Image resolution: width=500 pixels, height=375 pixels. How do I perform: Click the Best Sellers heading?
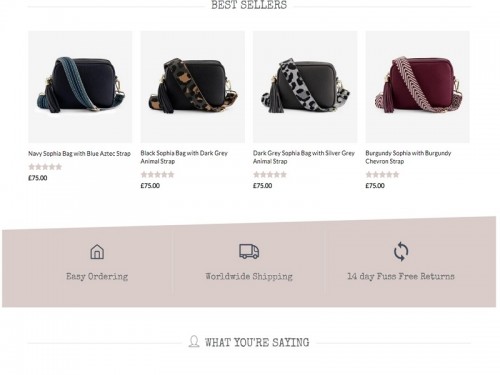pos(249,5)
